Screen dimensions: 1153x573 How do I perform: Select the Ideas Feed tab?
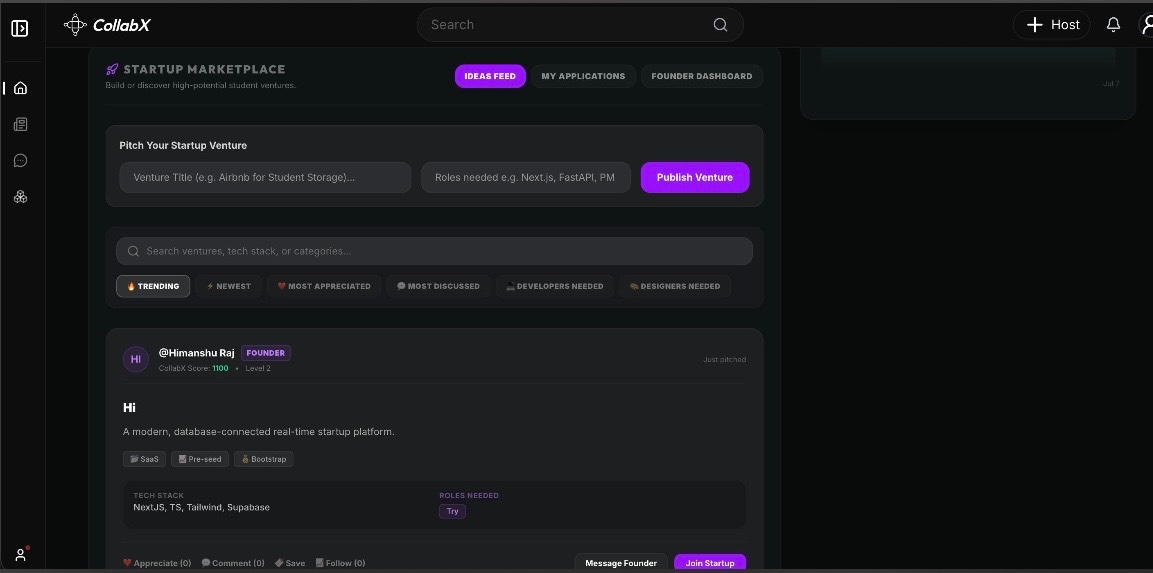(490, 76)
